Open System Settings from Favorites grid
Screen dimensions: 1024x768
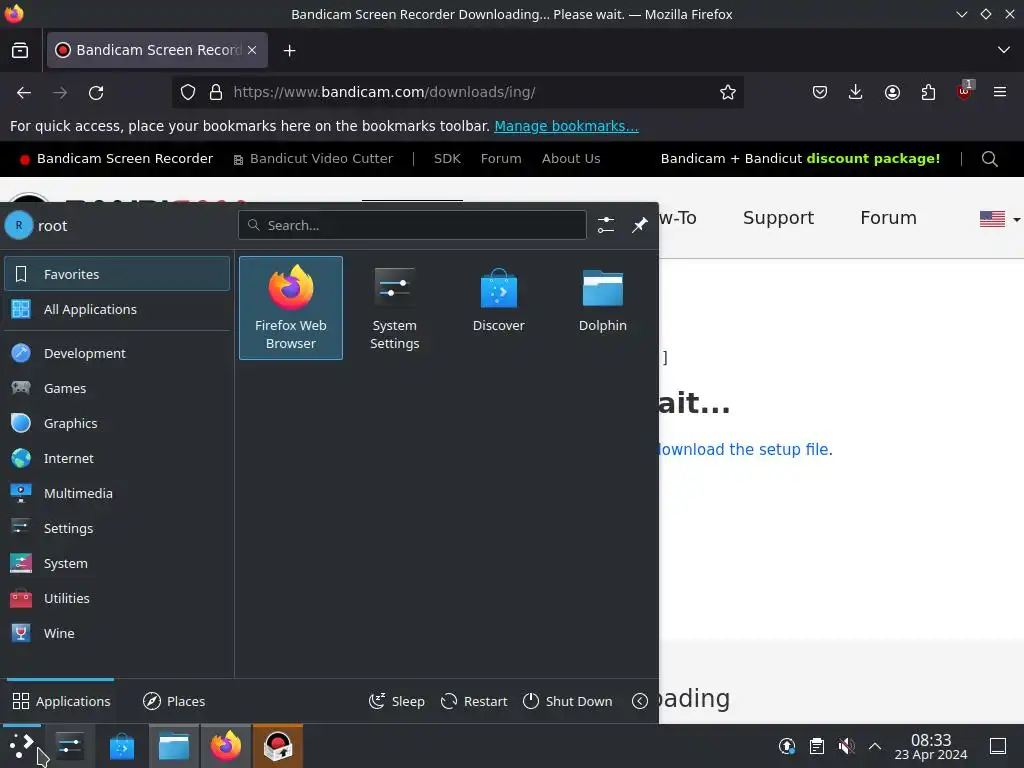tap(394, 308)
